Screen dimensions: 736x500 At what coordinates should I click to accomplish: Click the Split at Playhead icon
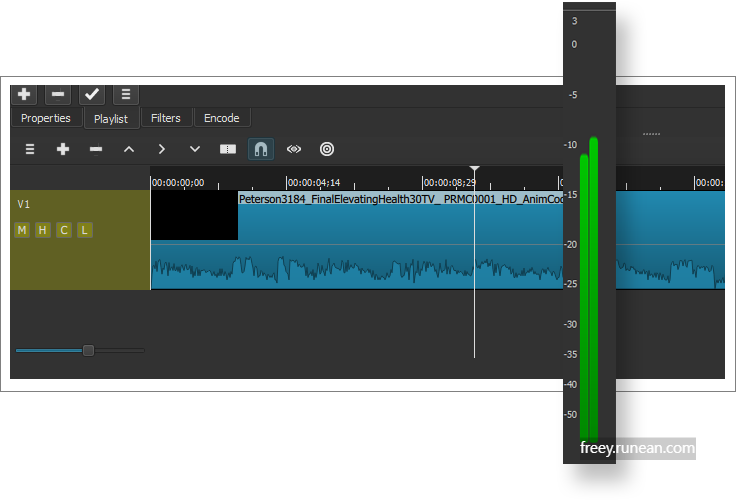click(x=228, y=149)
